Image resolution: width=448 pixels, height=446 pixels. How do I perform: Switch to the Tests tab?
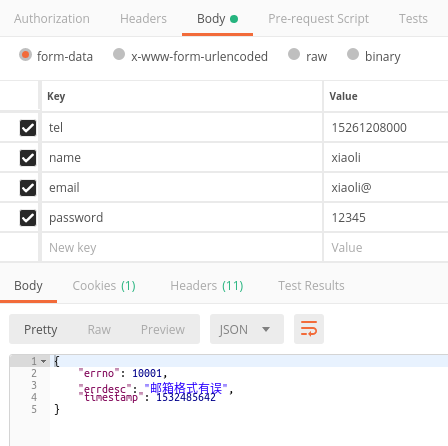[x=413, y=19]
